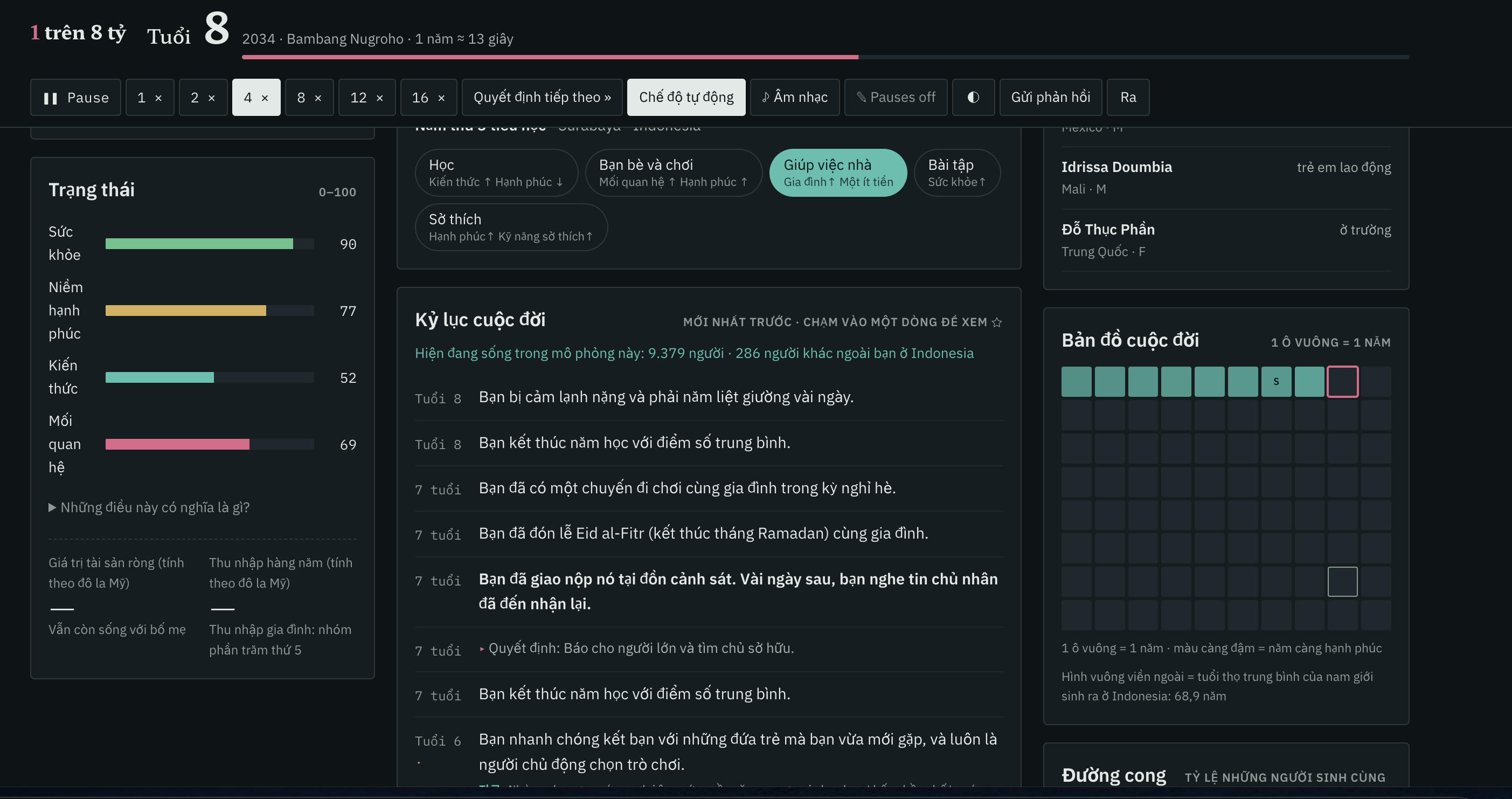Click the Ra exit button

pos(1128,98)
